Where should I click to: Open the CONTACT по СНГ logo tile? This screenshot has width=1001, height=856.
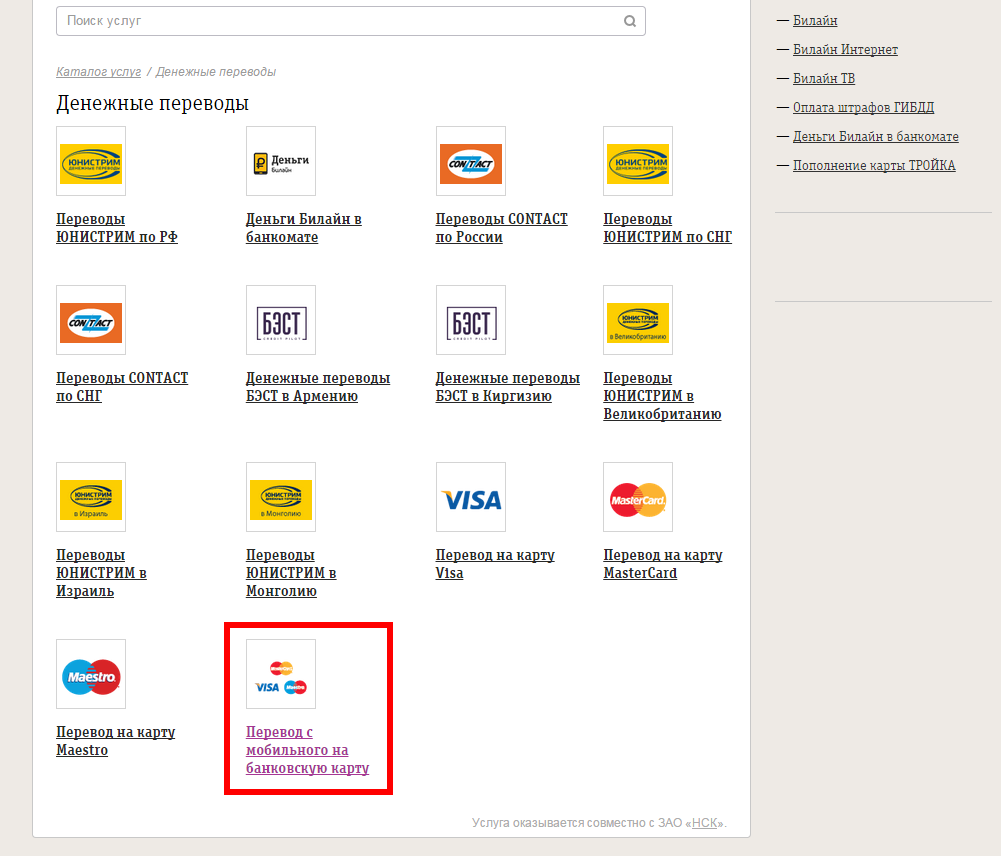(x=91, y=320)
